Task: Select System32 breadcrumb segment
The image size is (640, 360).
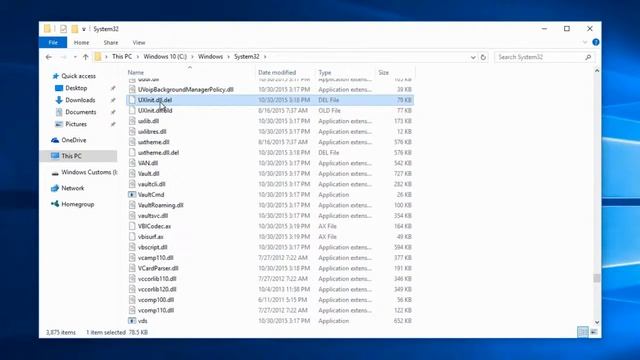Action: (x=247, y=57)
